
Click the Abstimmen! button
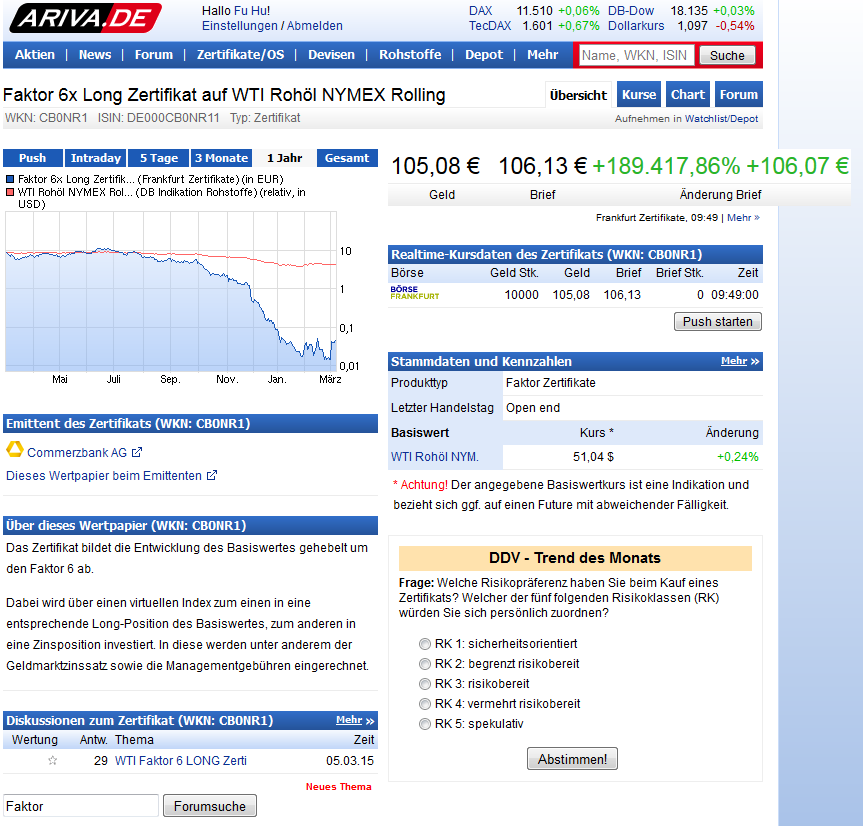point(572,759)
